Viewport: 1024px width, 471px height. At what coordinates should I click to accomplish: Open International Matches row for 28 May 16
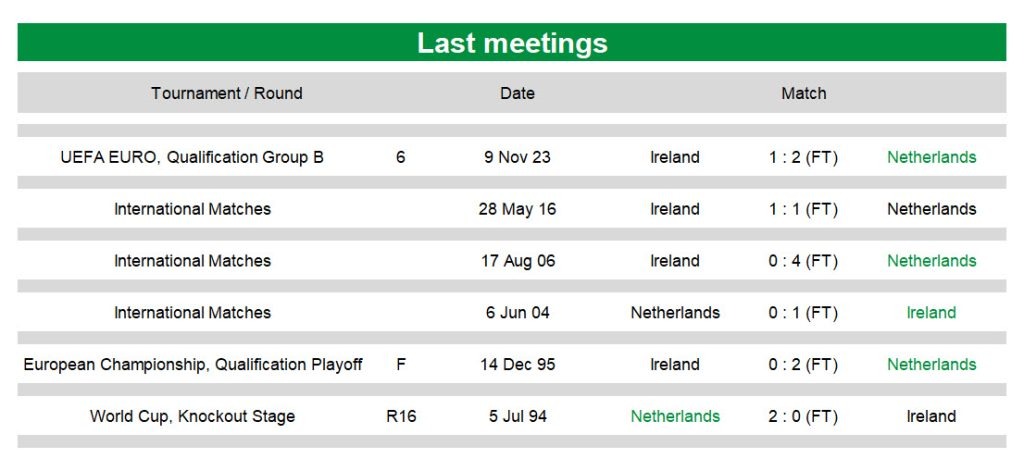(x=192, y=209)
